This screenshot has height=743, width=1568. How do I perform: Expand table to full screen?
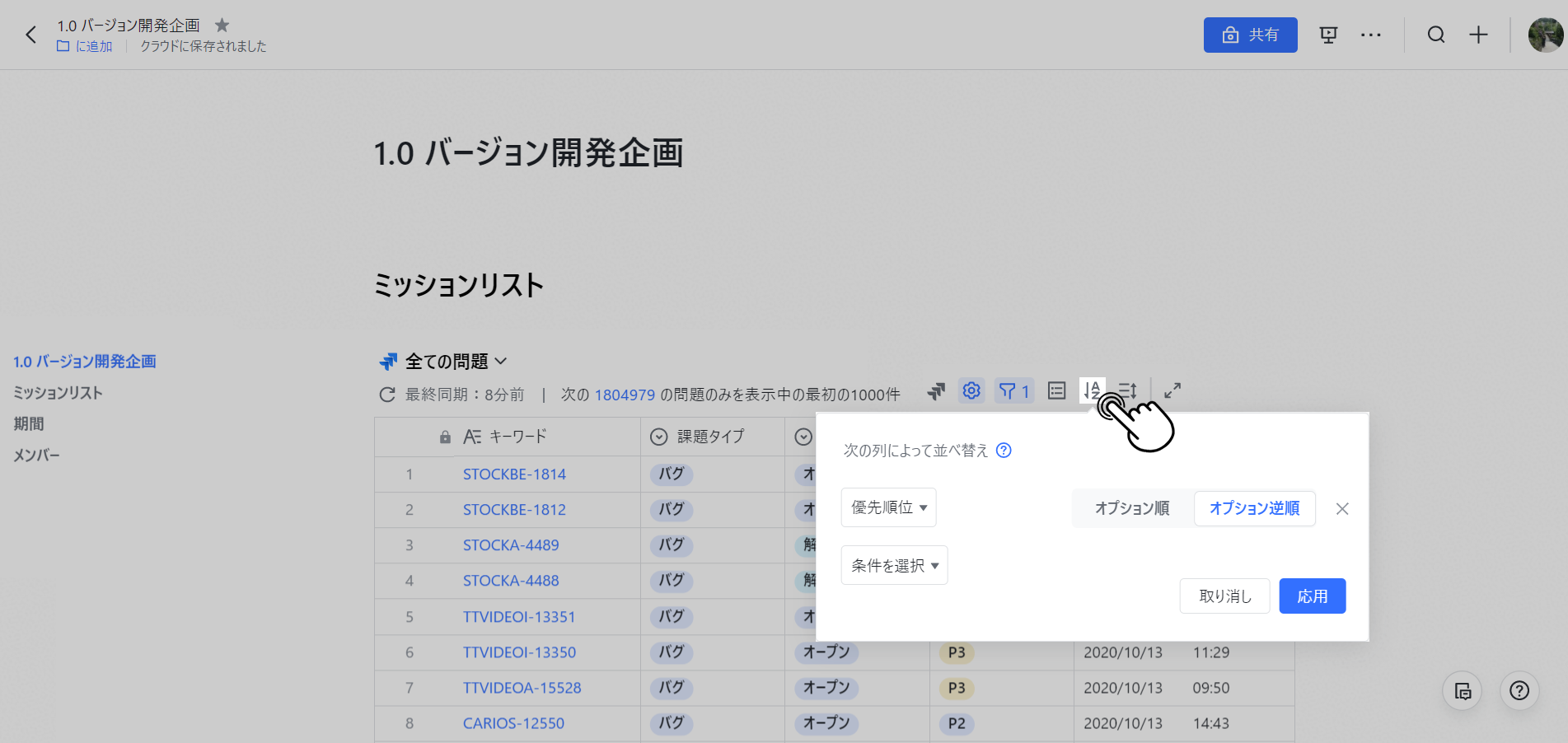[x=1172, y=390]
